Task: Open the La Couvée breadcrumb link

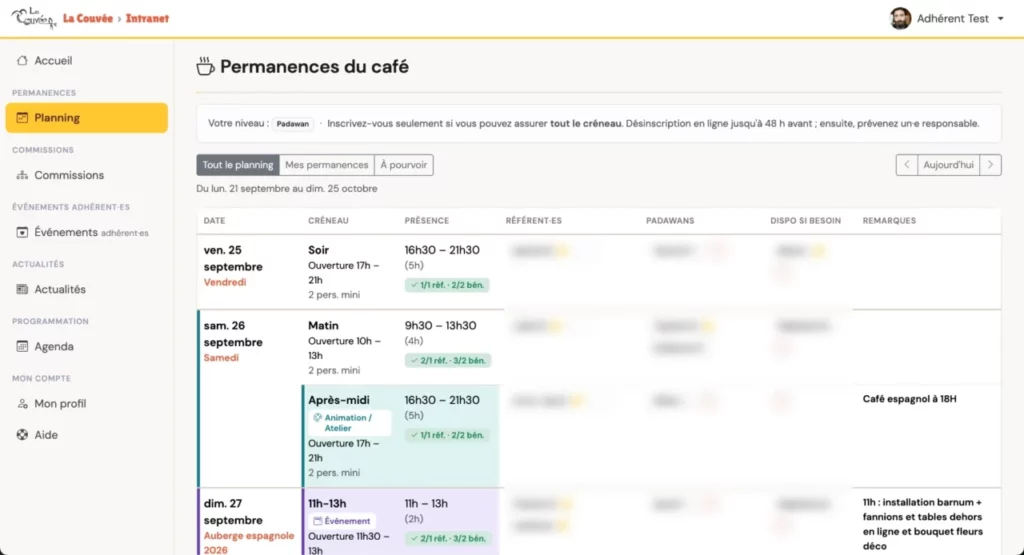Action: [88, 18]
